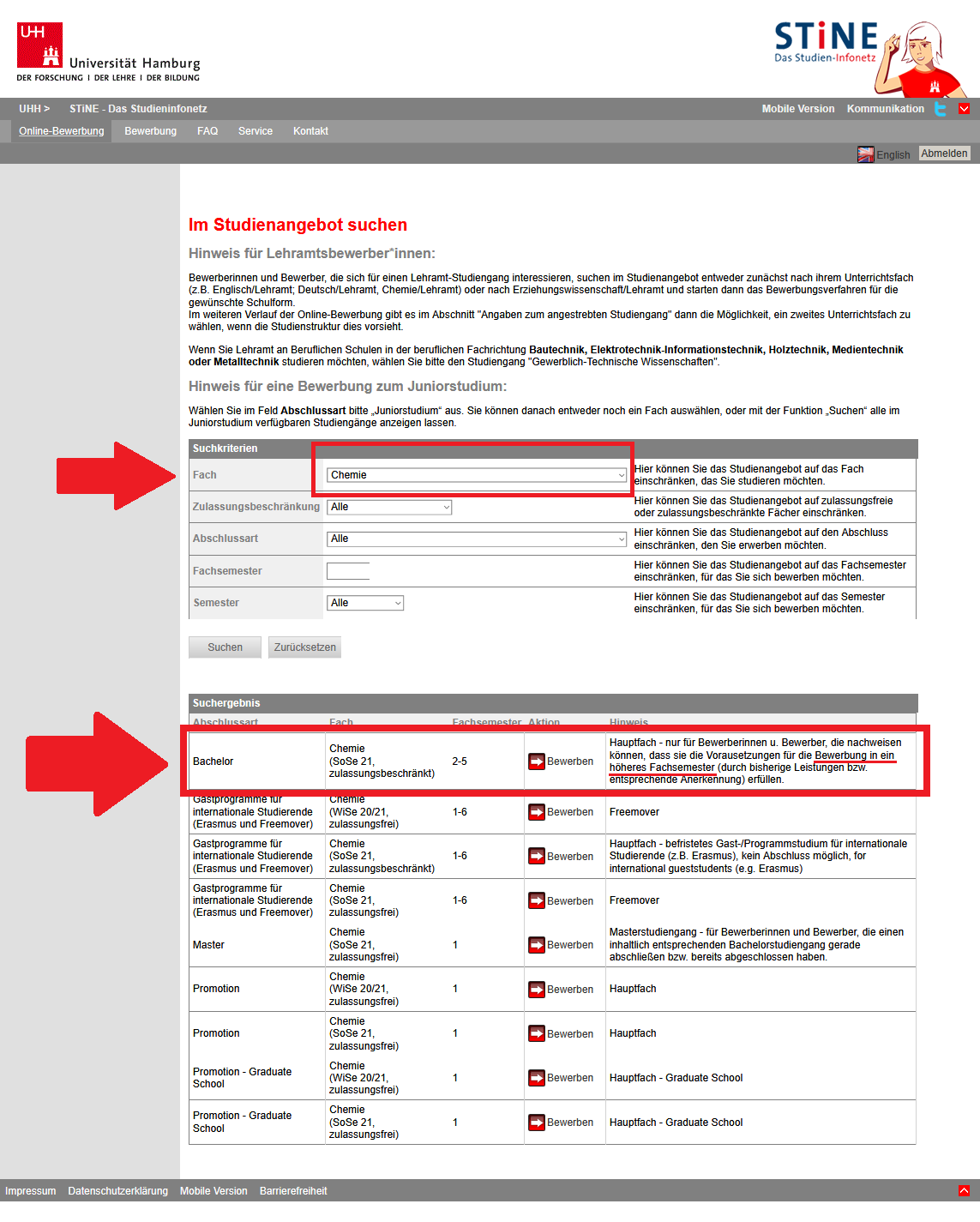Viewport: 980px width, 1222px height.
Task: Click the red scroll-to-top icon in footer
Action: pyautogui.click(x=964, y=1190)
